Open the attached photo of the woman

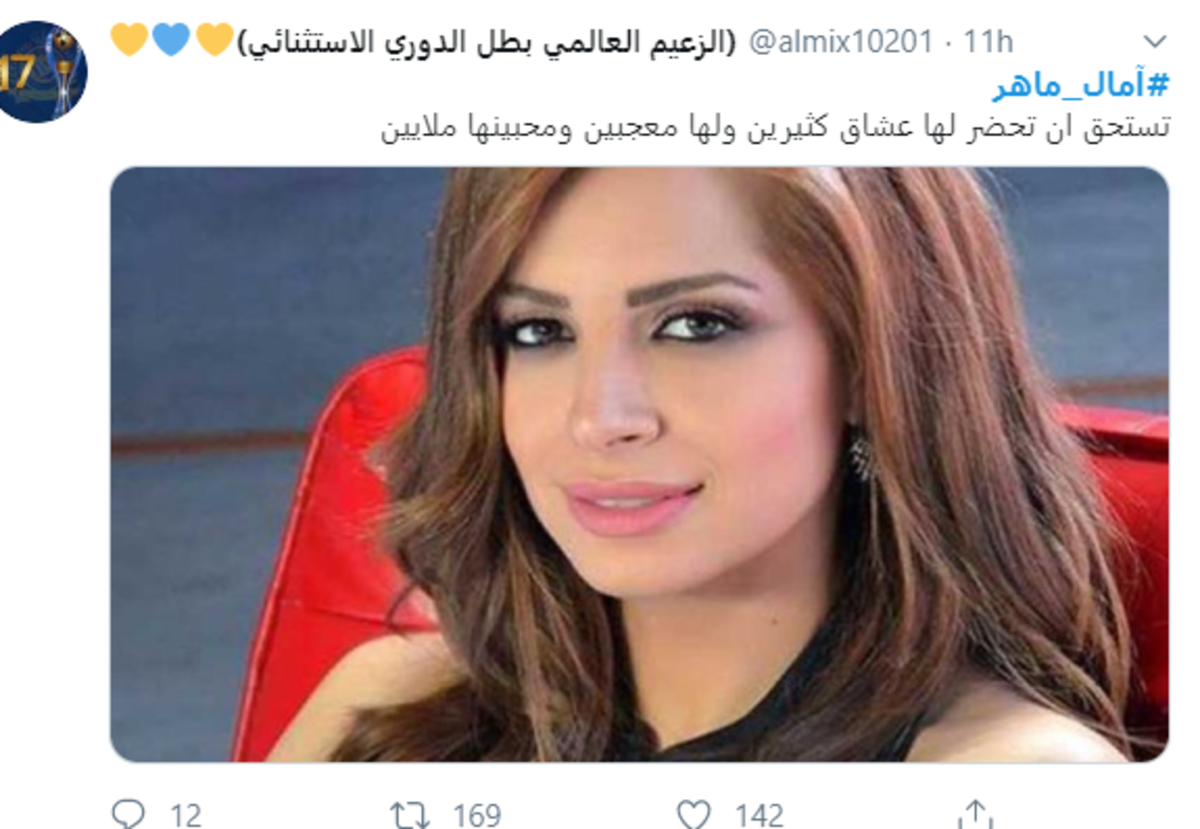point(639,464)
